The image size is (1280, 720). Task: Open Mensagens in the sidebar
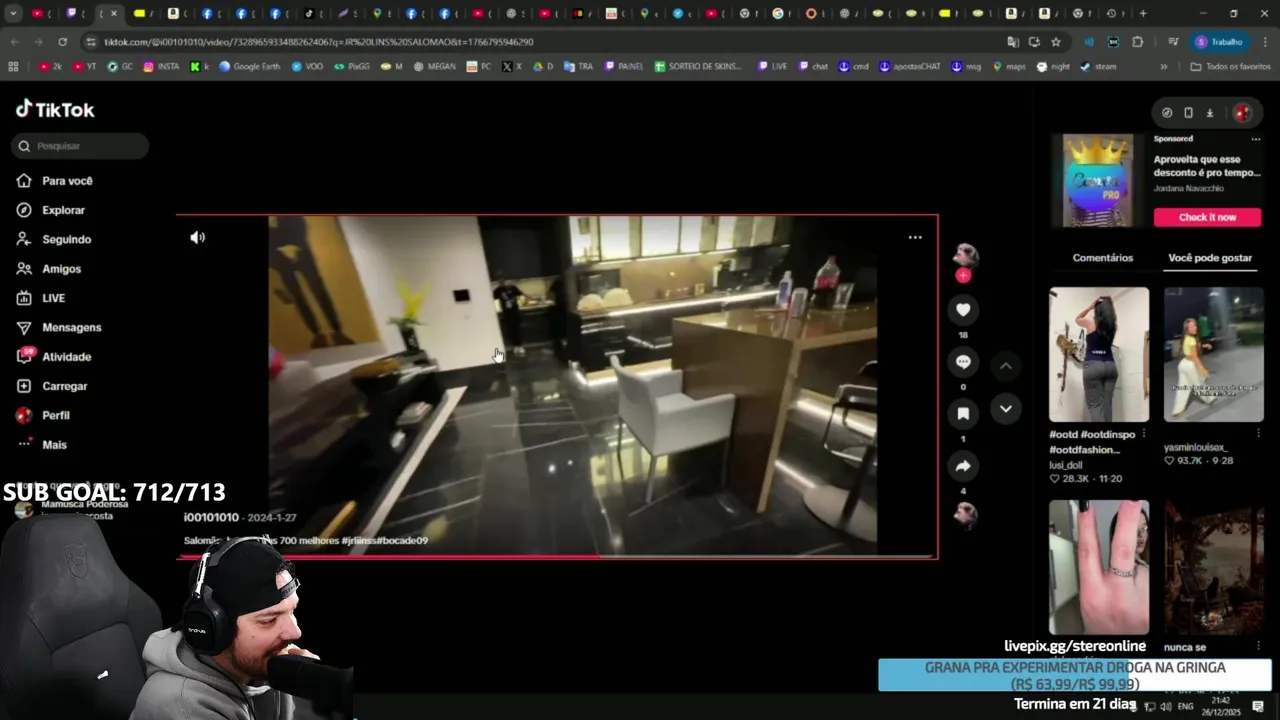point(71,327)
